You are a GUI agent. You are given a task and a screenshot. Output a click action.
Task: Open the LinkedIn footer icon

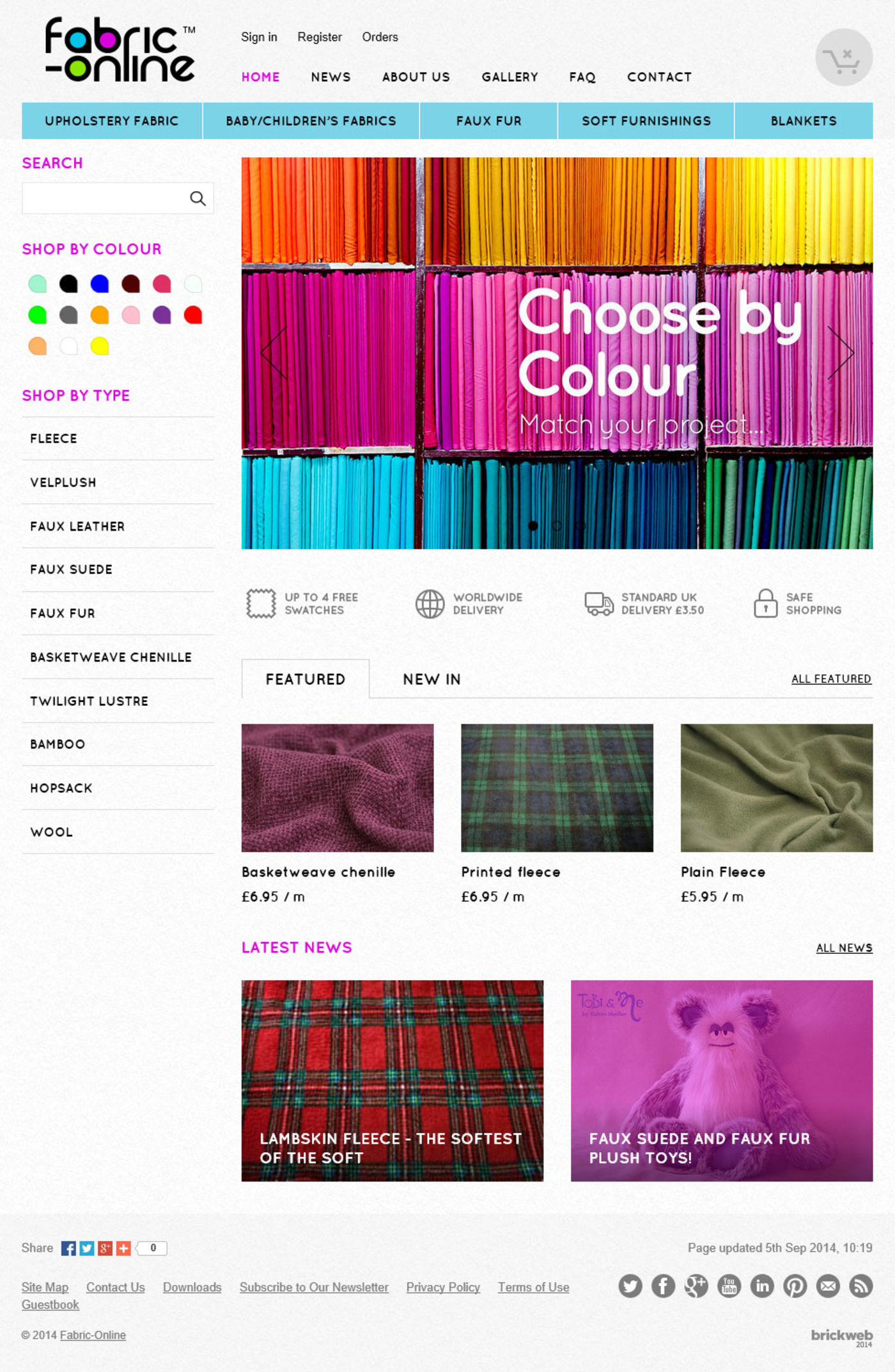point(761,1286)
